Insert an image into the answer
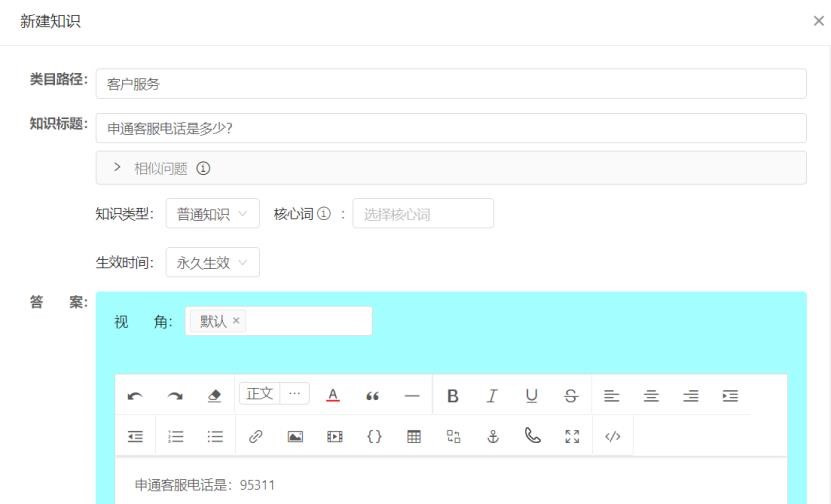The width and height of the screenshot is (831, 504). (x=295, y=436)
